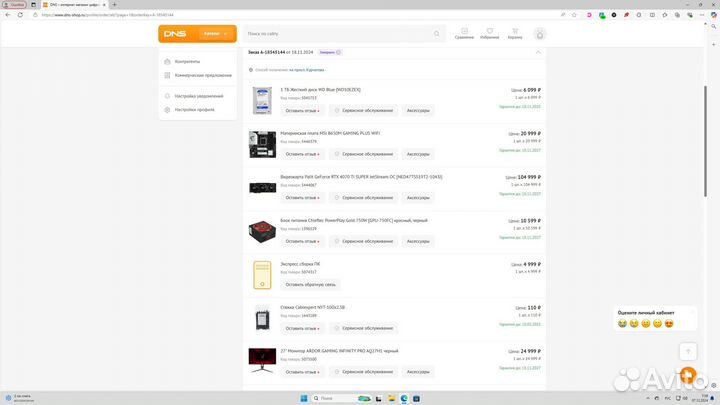Screen dimensions: 720x405
Task: Click the scroll-to-top arrow button
Action: tap(688, 351)
